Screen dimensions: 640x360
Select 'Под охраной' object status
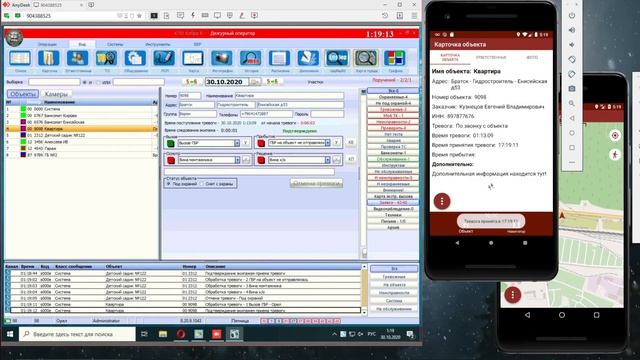pos(168,184)
